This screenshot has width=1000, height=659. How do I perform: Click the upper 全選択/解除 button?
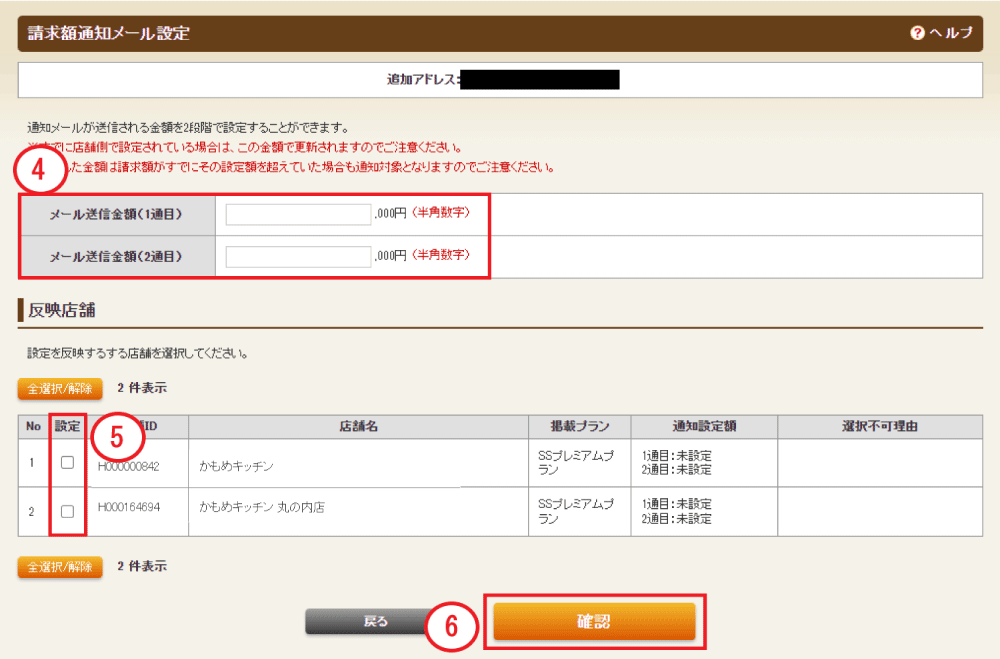(x=60, y=389)
